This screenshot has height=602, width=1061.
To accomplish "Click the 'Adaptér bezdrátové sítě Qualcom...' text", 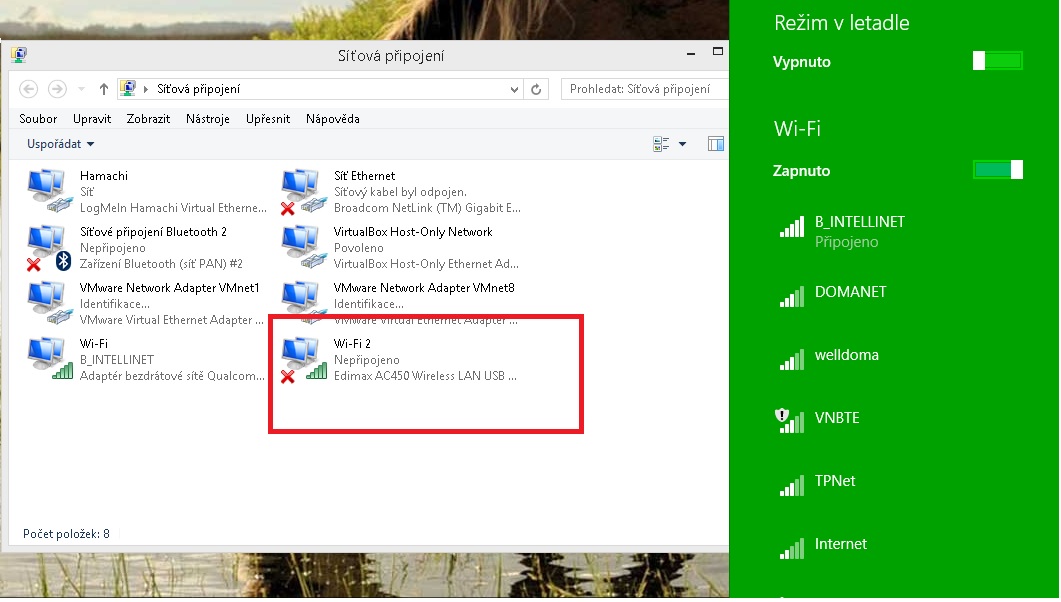I will click(173, 376).
